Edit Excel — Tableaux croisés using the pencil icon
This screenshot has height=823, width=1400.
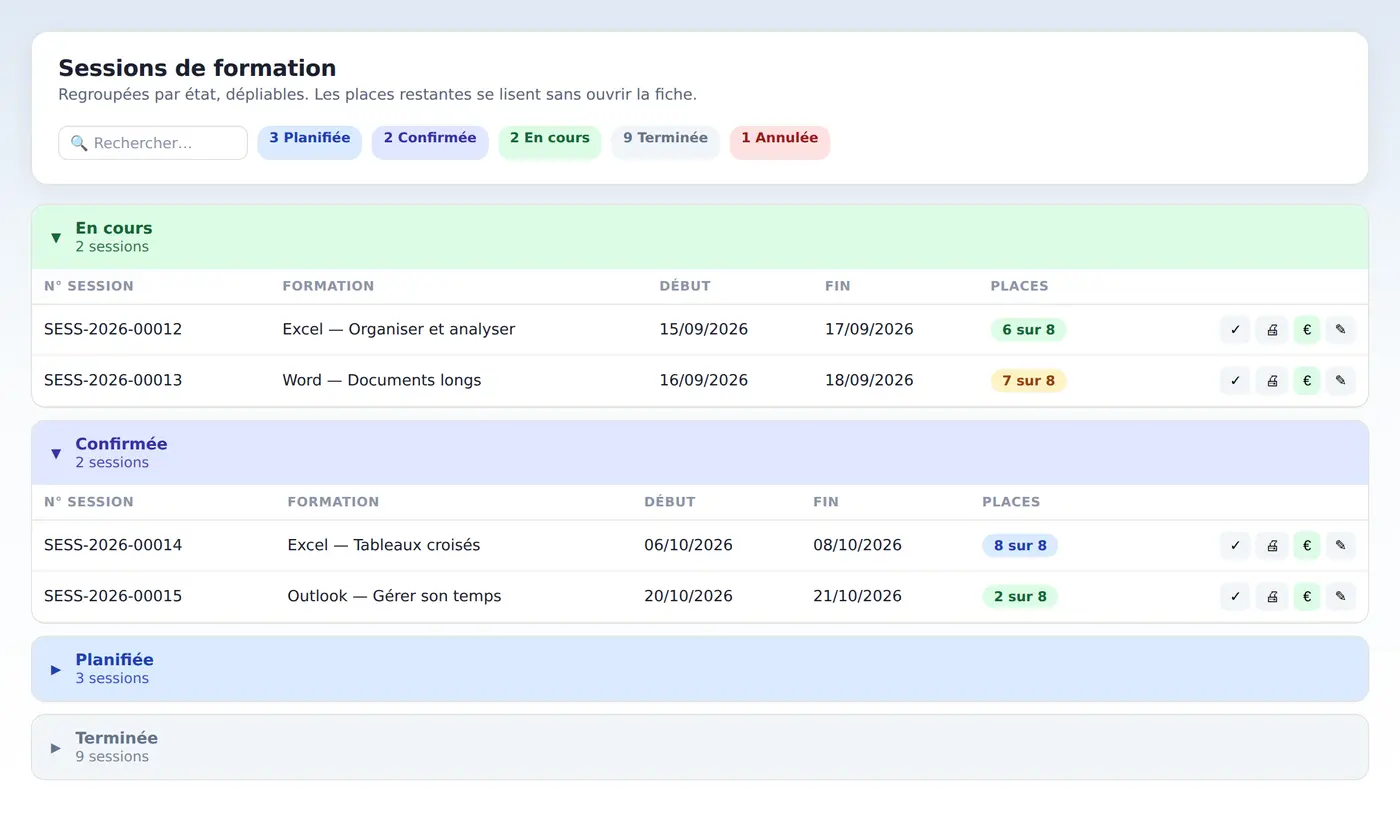1341,546
